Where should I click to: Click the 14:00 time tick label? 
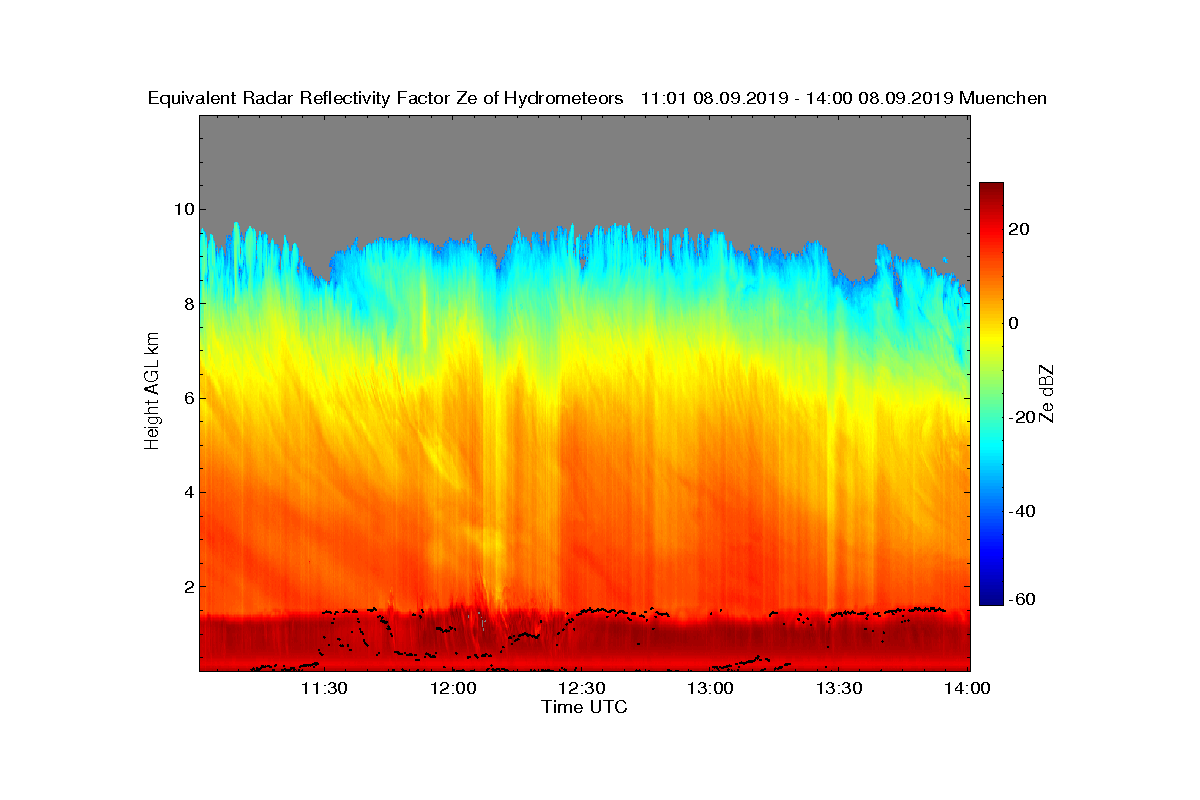click(968, 688)
